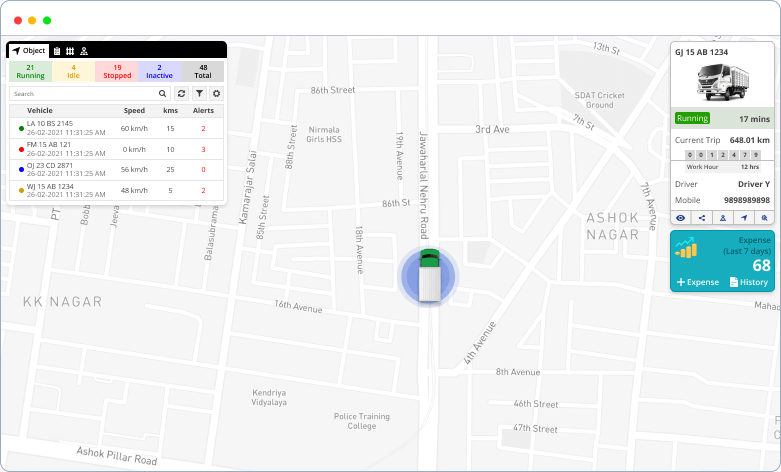Click 56 km/h speed value
Image resolution: width=781 pixels, height=472 pixels.
pyautogui.click(x=134, y=170)
